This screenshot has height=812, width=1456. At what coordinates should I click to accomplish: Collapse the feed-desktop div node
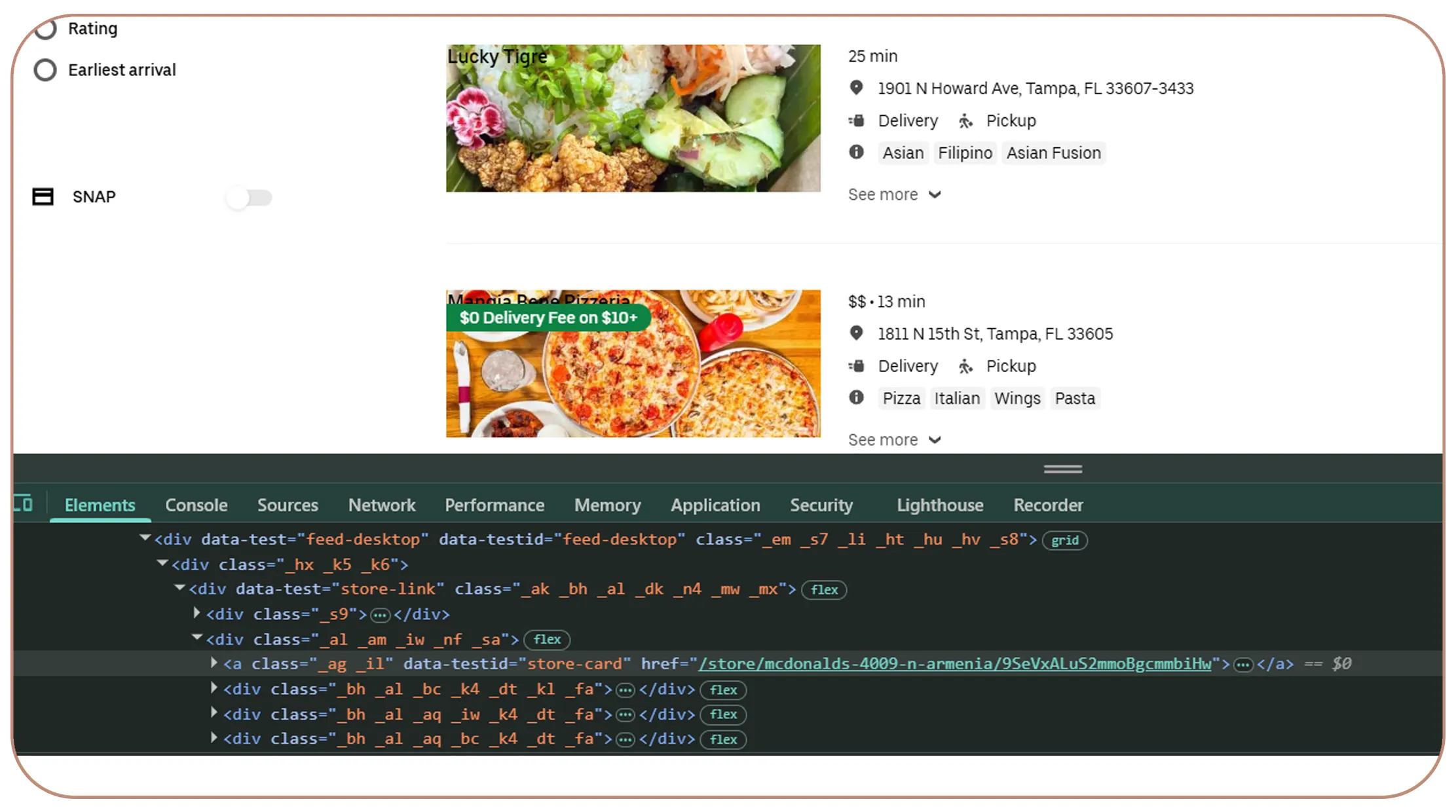[x=145, y=538]
